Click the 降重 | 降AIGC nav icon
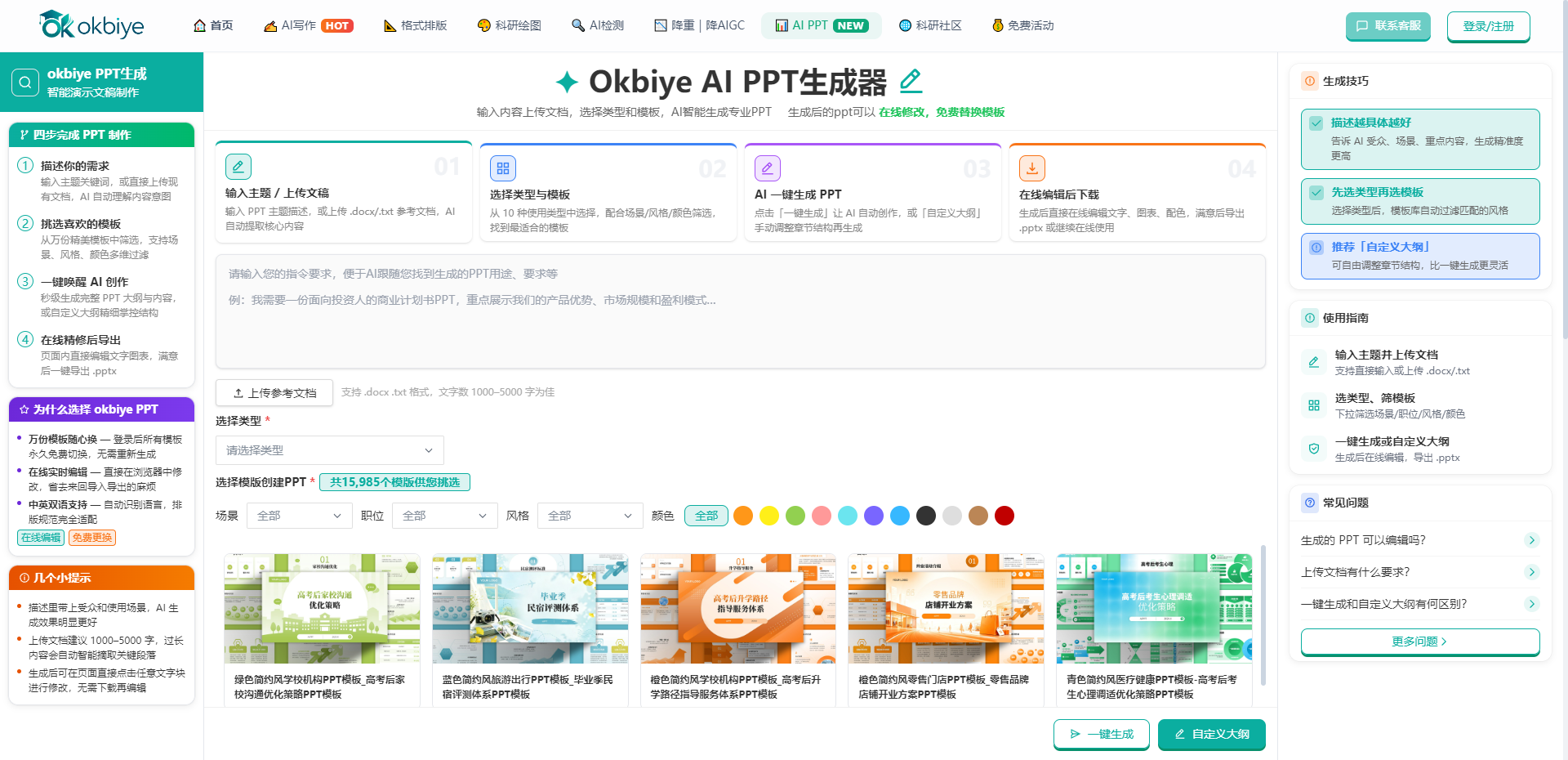The width and height of the screenshot is (1568, 760). pos(661,25)
